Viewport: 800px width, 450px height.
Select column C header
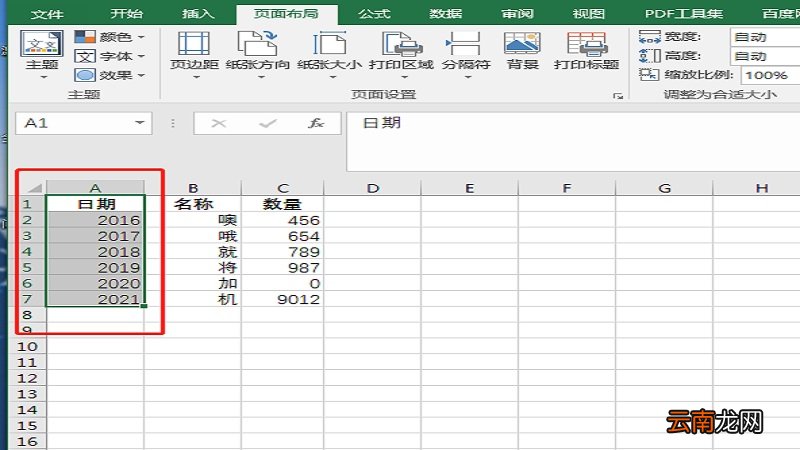[x=283, y=188]
